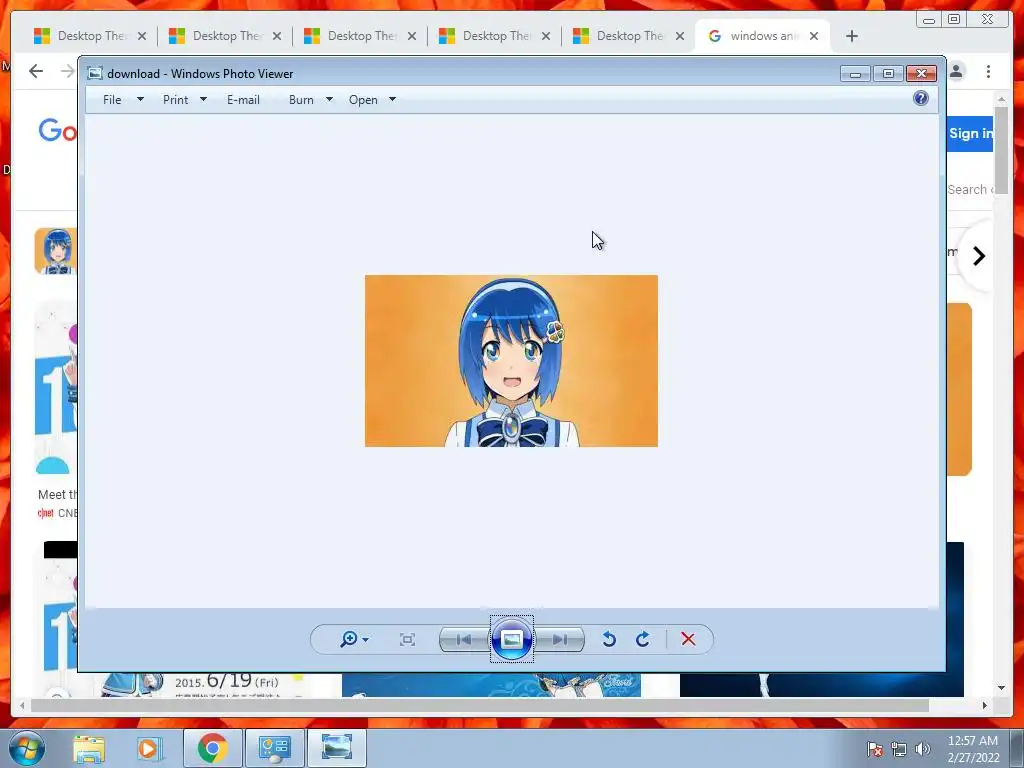Start the slide show
Image resolution: width=1024 pixels, height=768 pixels.
(511, 639)
